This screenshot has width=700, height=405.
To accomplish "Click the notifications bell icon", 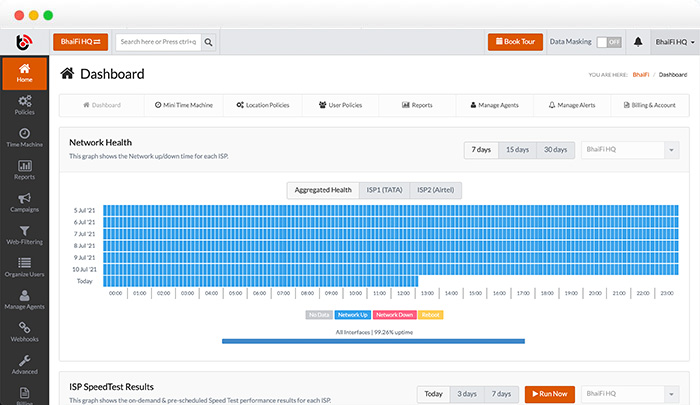I will point(638,42).
